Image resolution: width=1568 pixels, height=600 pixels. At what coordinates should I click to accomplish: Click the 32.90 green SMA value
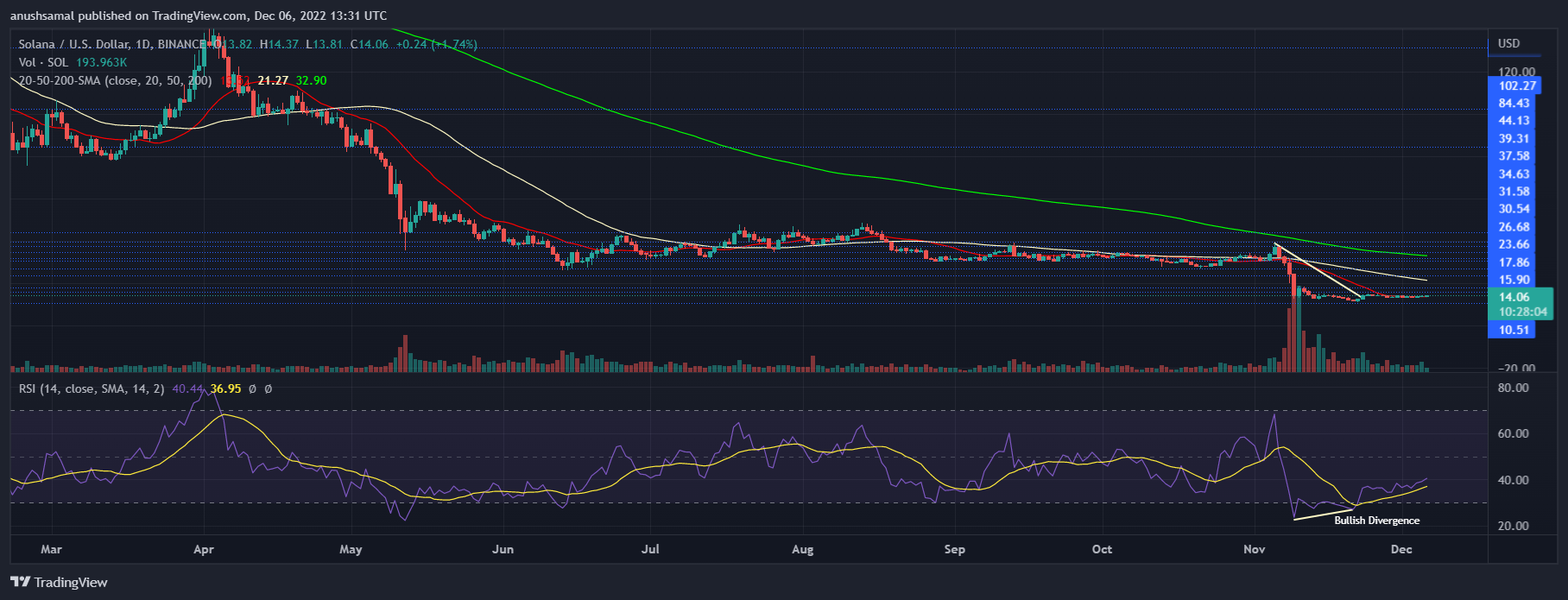(311, 80)
